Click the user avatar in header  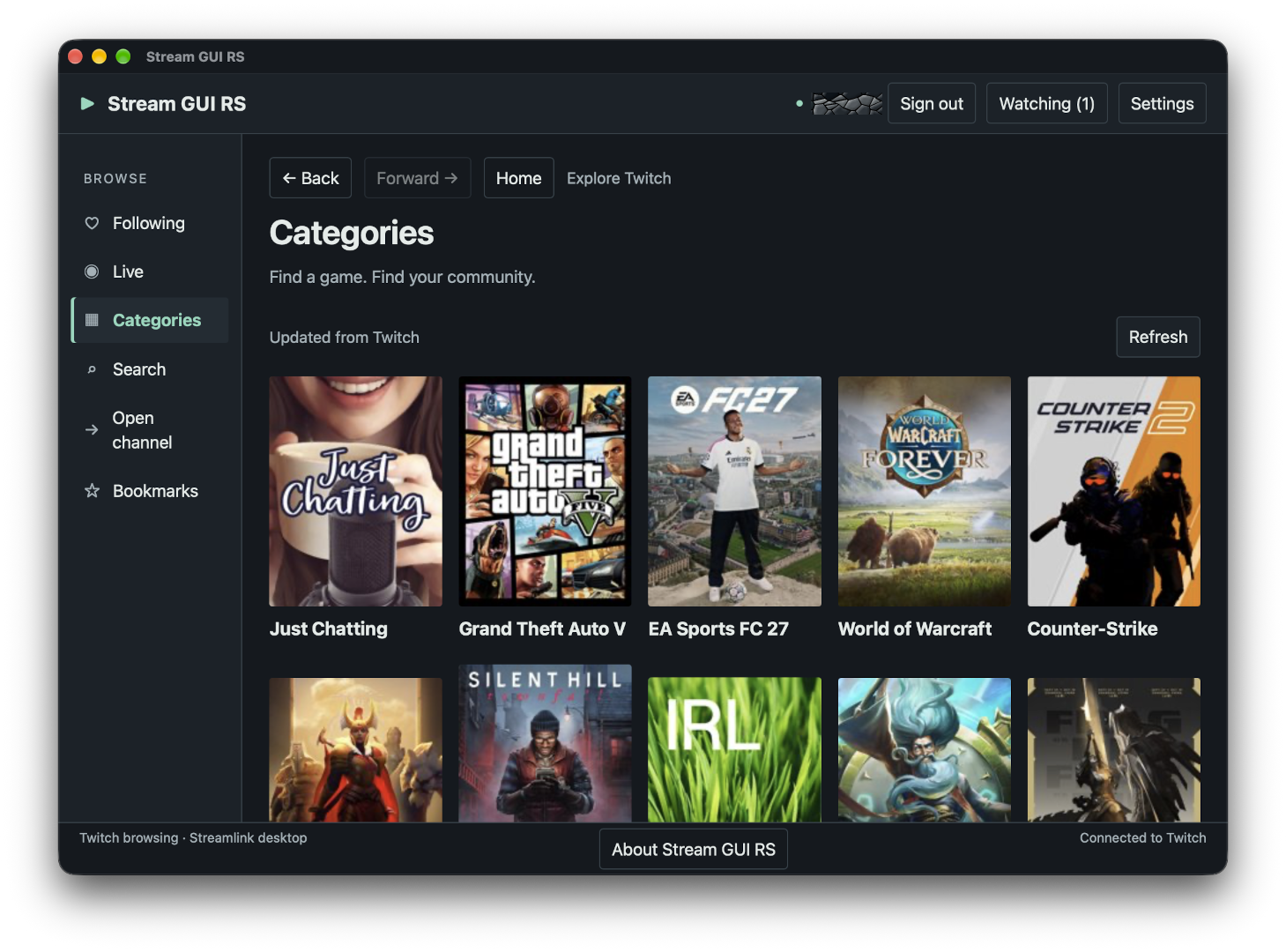847,104
